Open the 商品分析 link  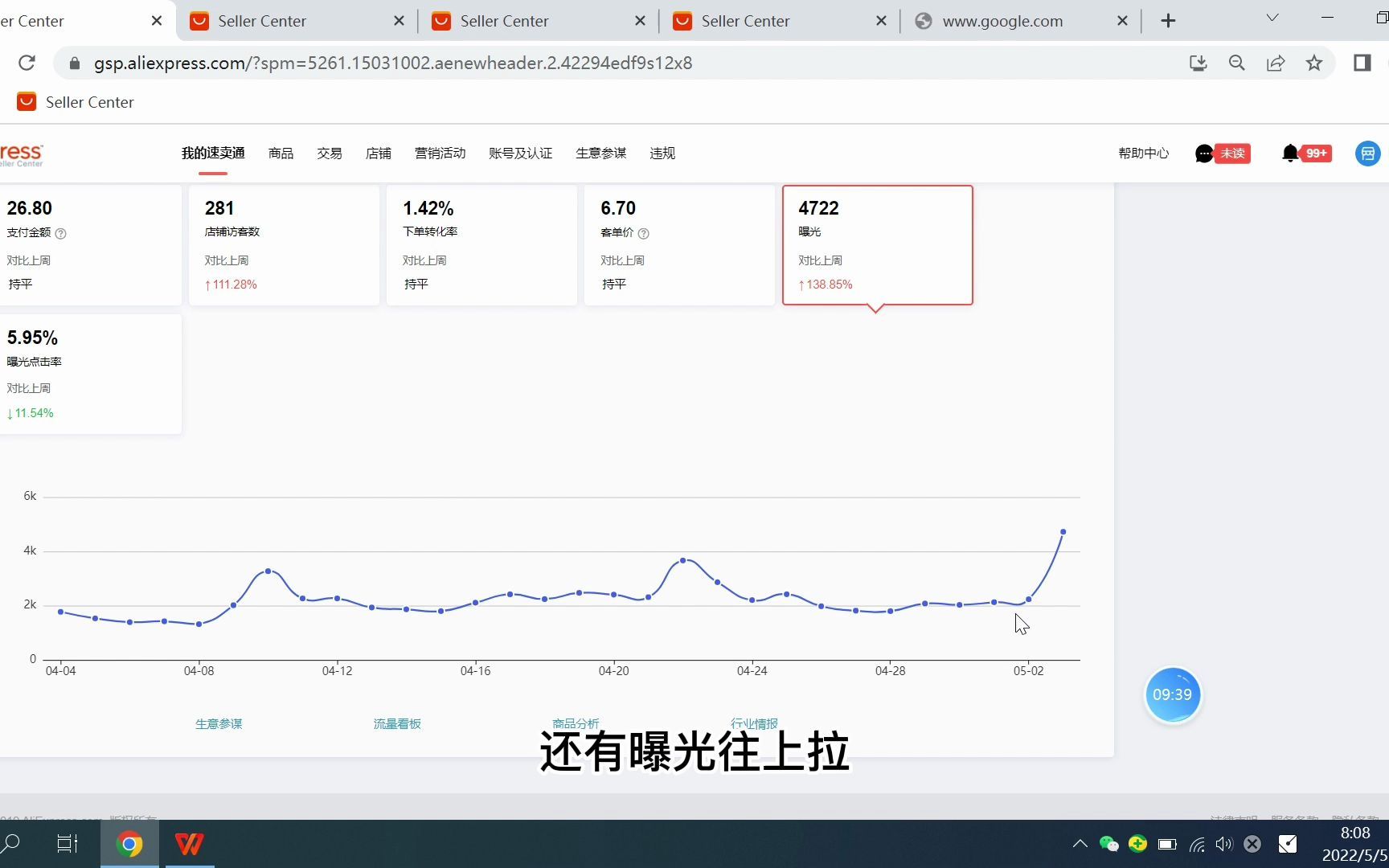(x=576, y=724)
